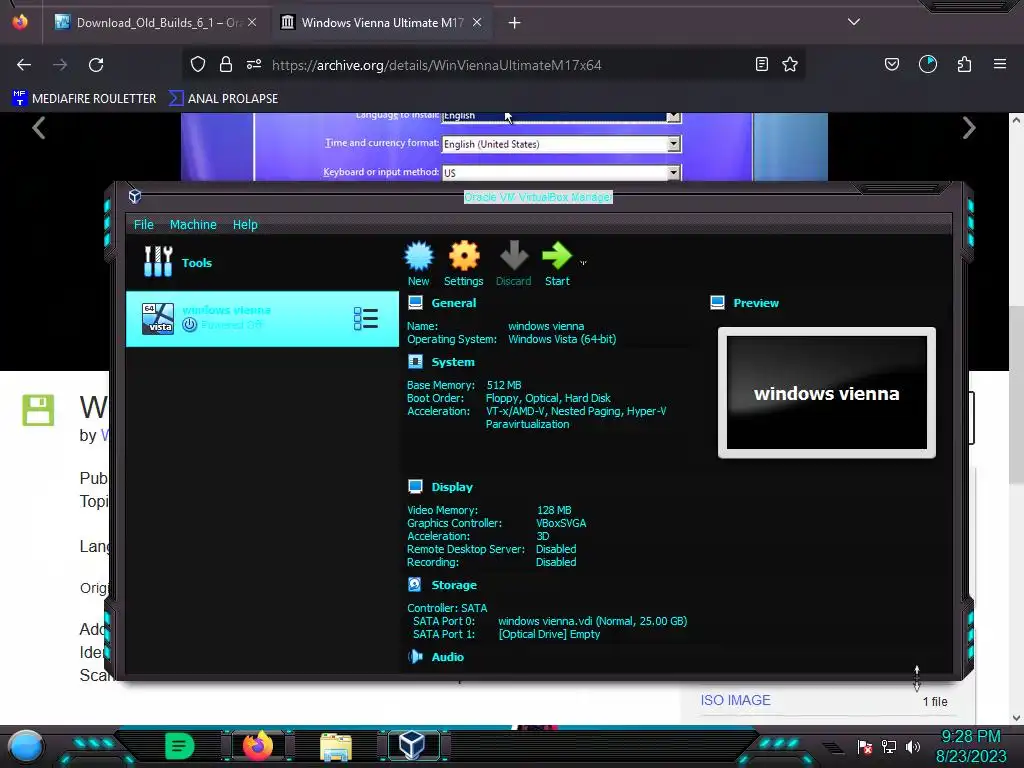Click the Display monitor icon
Image resolution: width=1024 pixels, height=768 pixels.
point(415,487)
